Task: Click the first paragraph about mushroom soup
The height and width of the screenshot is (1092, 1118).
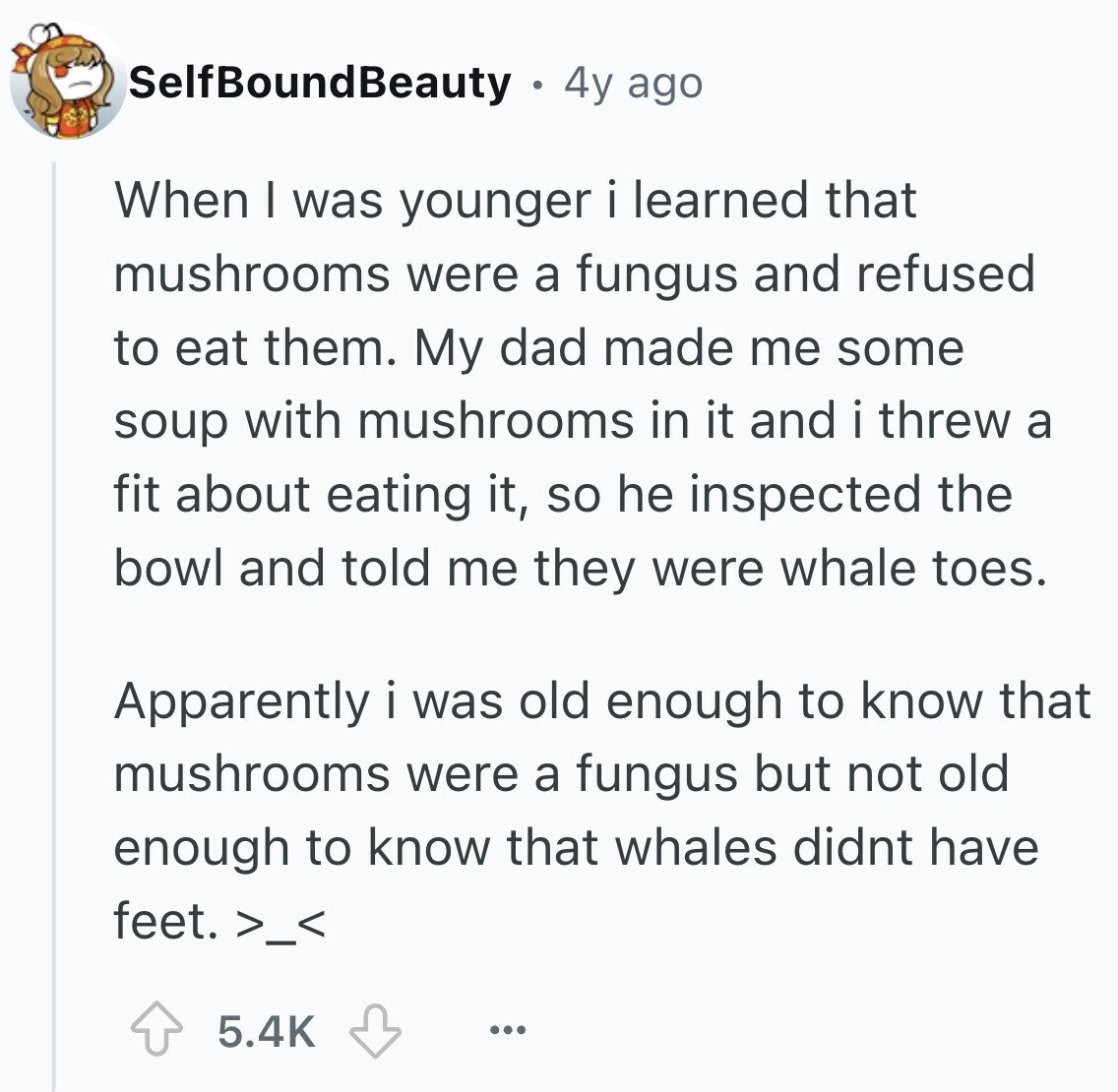Action: coord(583,385)
